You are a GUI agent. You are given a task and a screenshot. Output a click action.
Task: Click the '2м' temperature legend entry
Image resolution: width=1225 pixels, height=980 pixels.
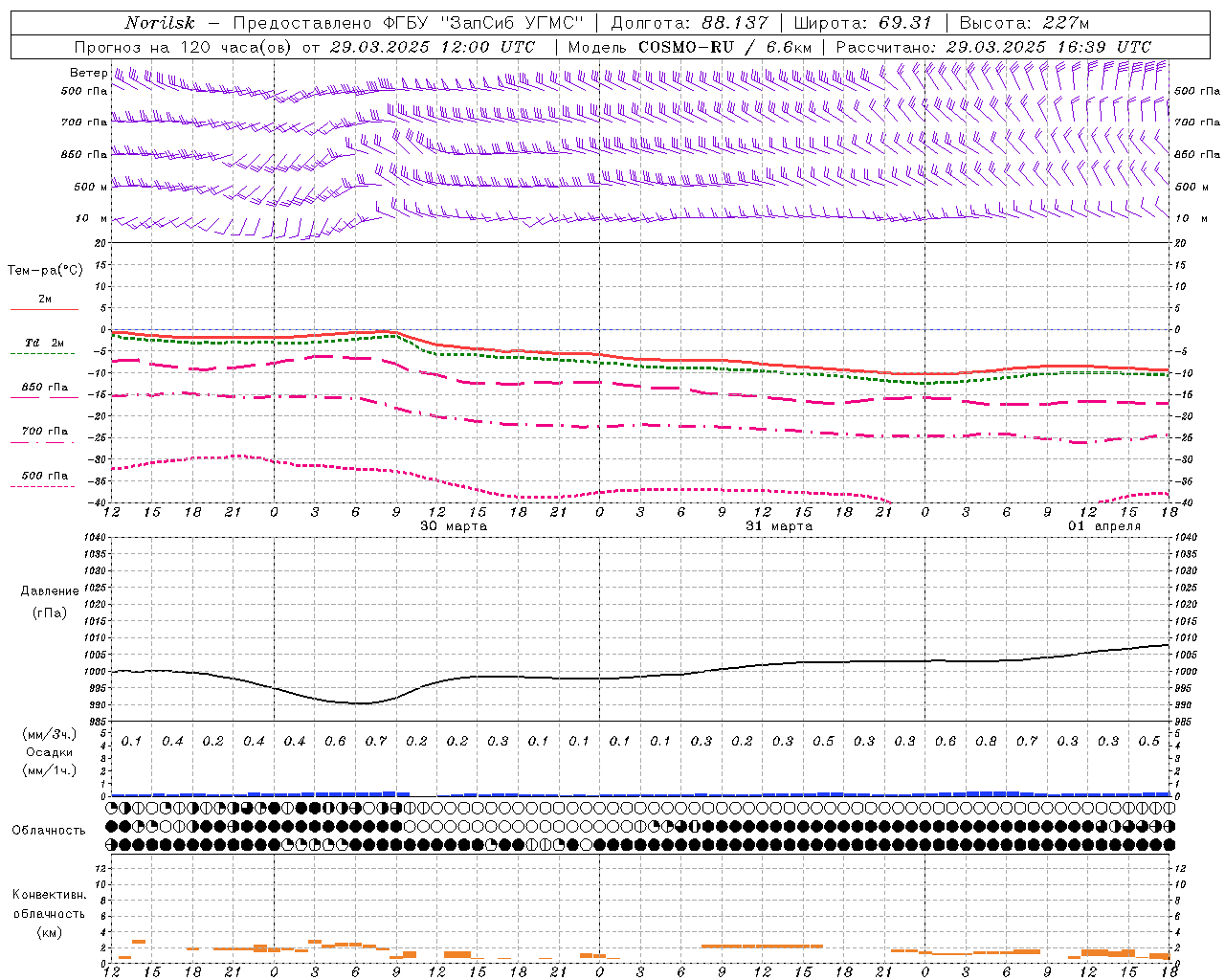(45, 300)
